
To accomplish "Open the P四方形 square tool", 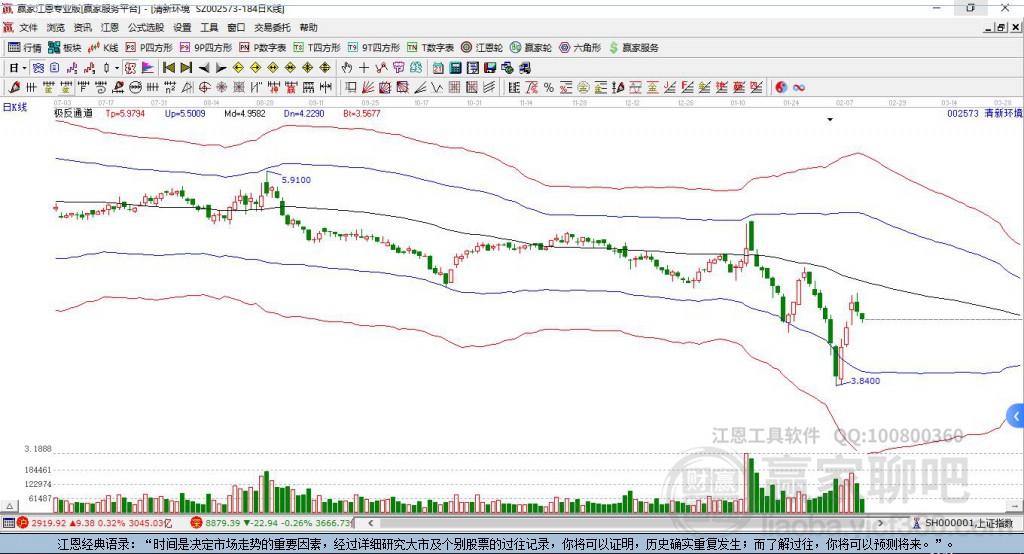I will coord(149,48).
